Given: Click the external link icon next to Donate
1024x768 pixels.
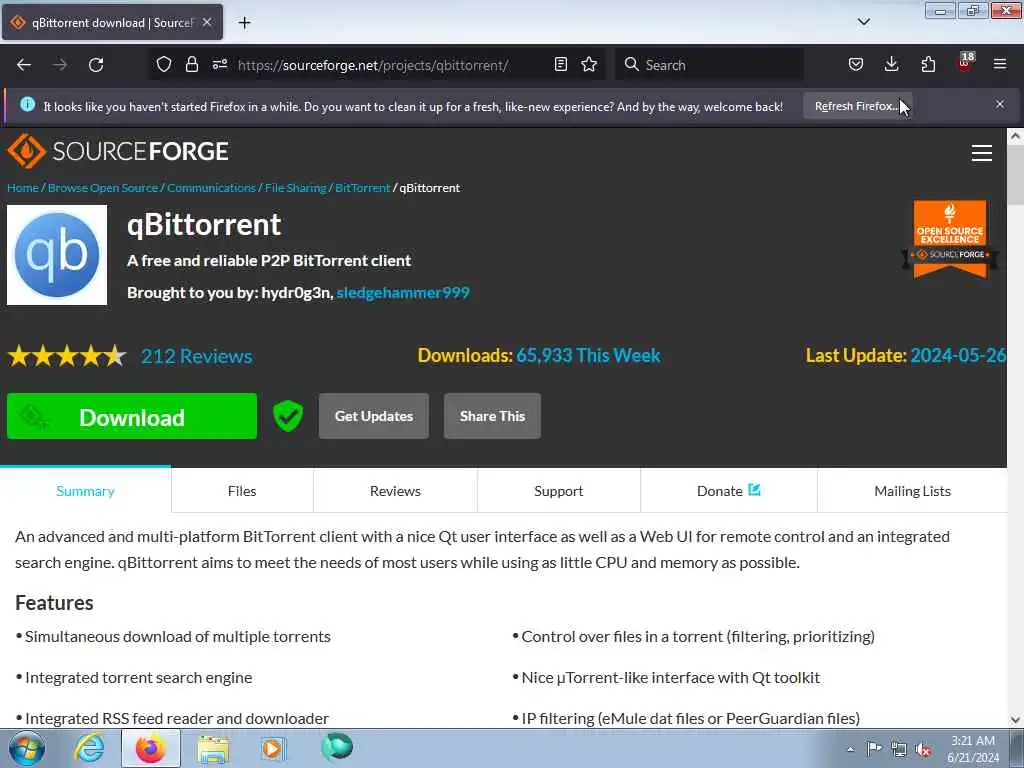Looking at the screenshot, I should coord(754,490).
